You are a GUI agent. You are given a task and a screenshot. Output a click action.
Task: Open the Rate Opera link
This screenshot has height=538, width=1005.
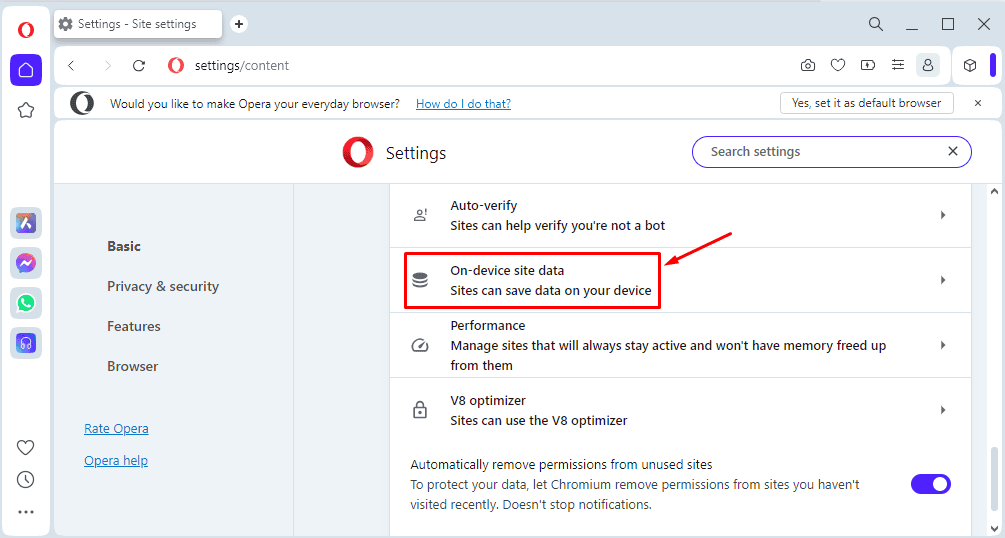click(x=116, y=428)
